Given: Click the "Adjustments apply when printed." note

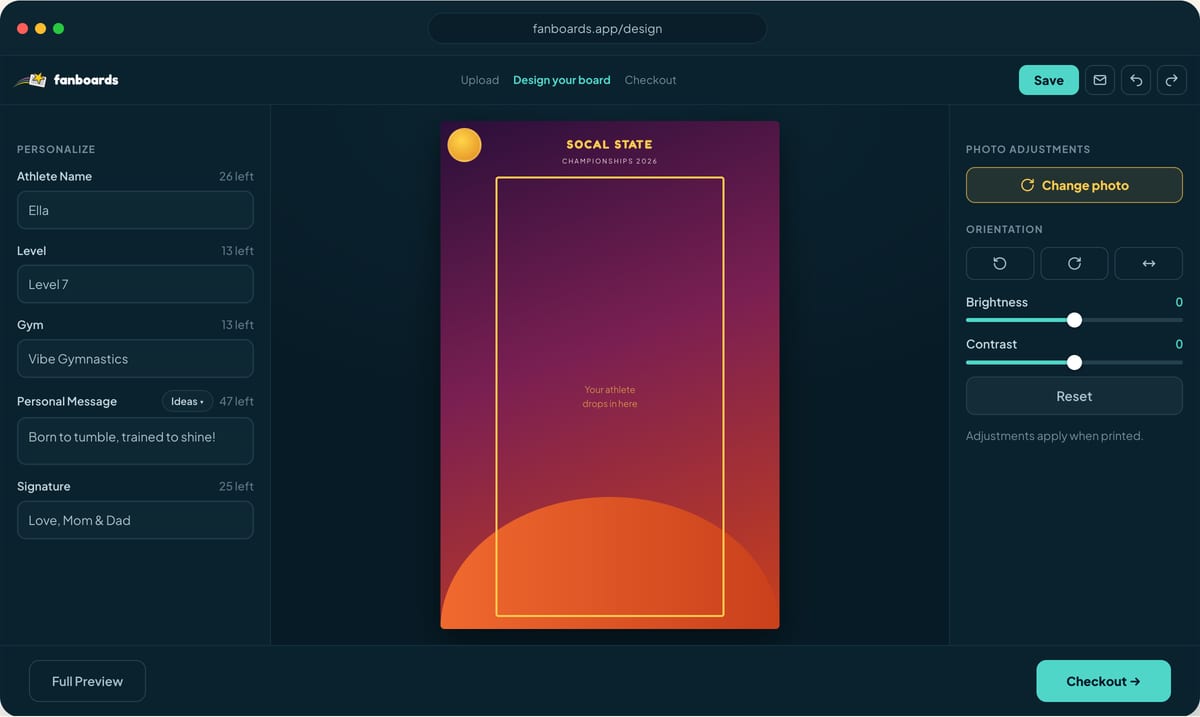Looking at the screenshot, I should click(1054, 436).
